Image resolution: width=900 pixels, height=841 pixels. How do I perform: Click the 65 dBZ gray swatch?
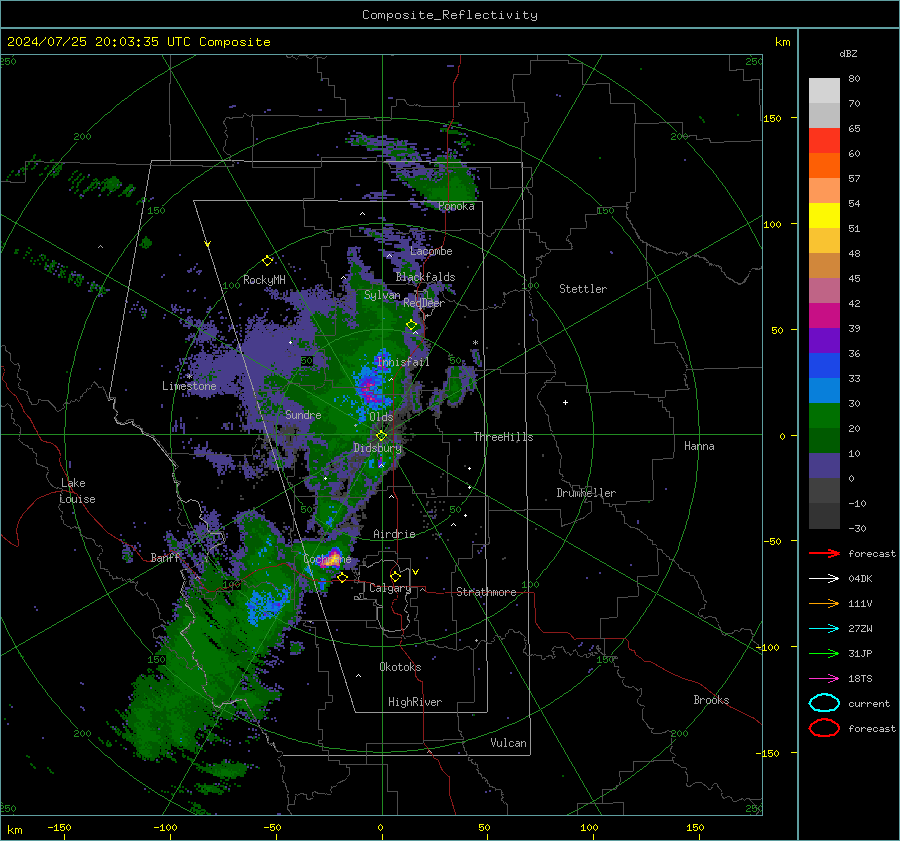tap(824, 115)
